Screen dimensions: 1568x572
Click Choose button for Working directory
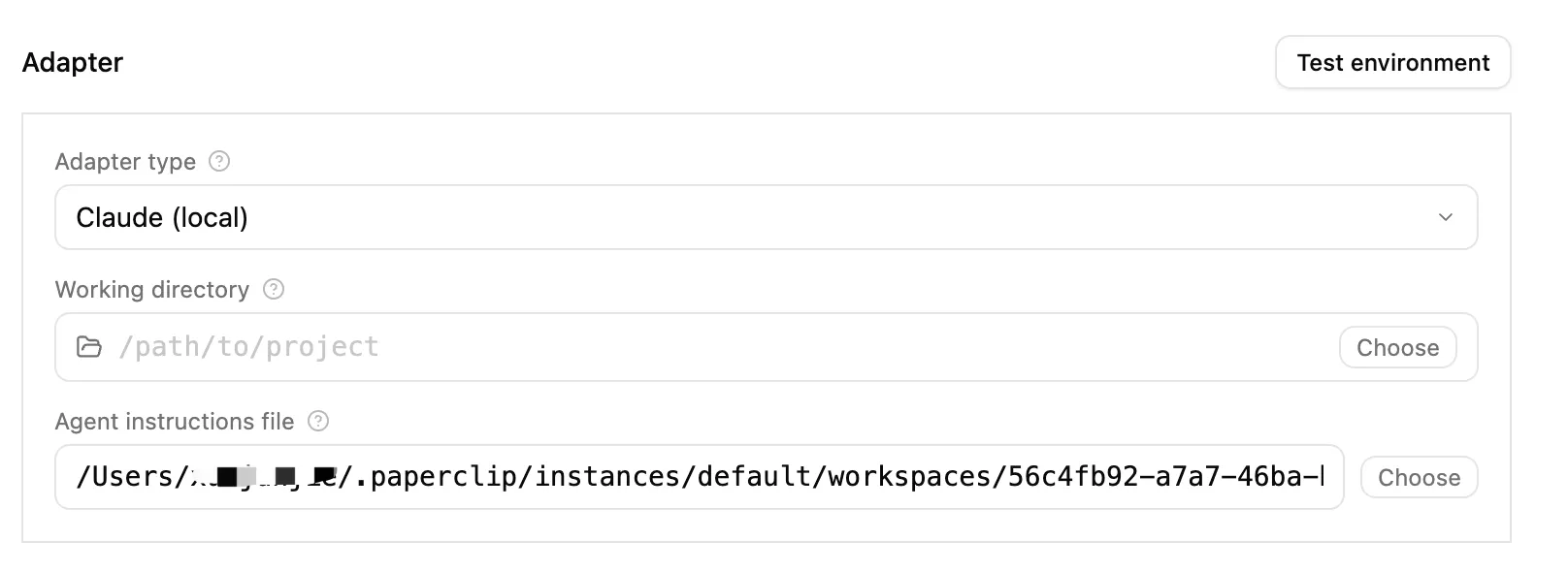tap(1397, 348)
